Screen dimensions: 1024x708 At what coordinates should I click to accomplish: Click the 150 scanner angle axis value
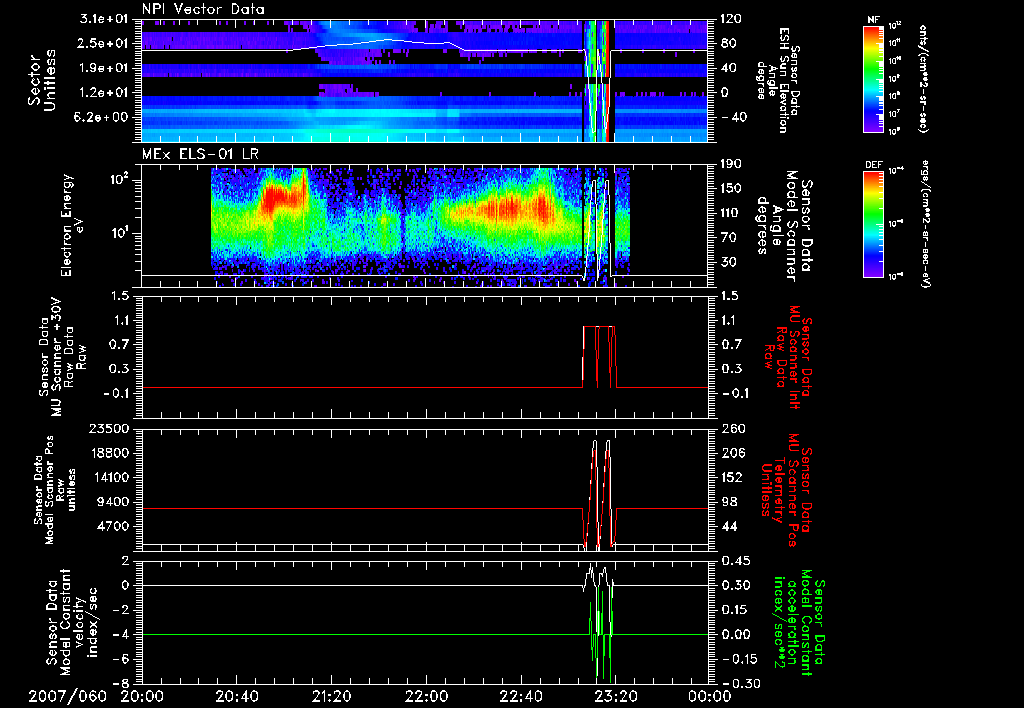pyautogui.click(x=731, y=188)
